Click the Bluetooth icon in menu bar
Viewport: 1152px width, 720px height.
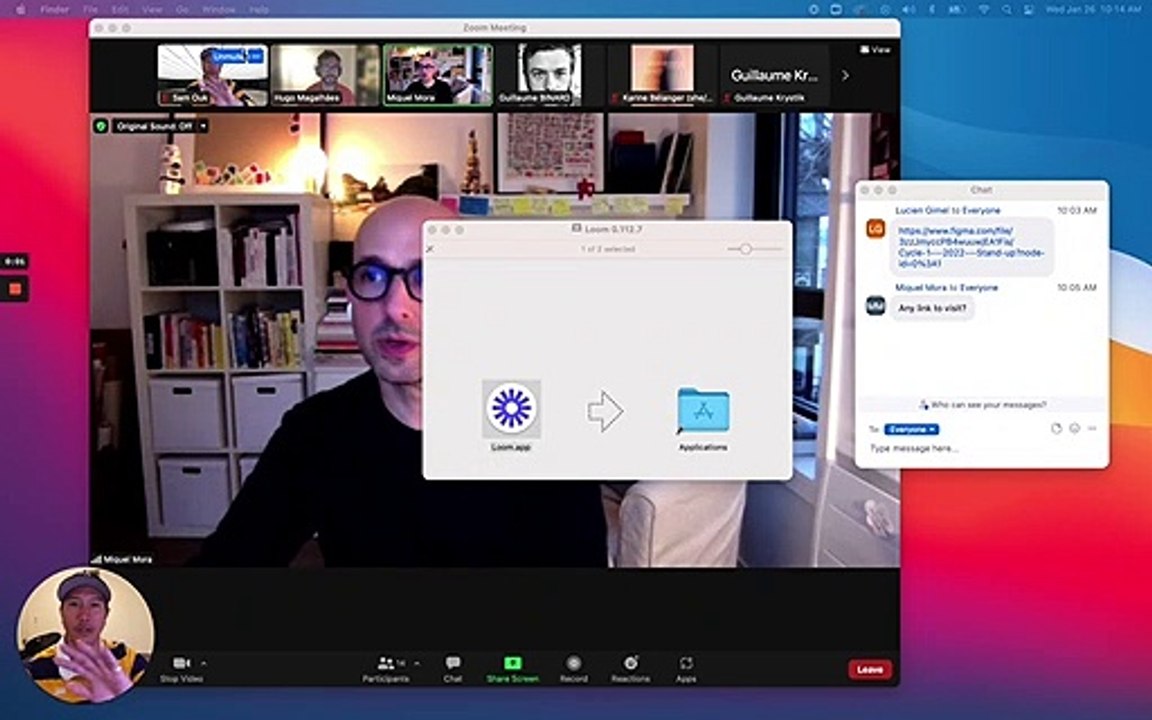[x=932, y=10]
